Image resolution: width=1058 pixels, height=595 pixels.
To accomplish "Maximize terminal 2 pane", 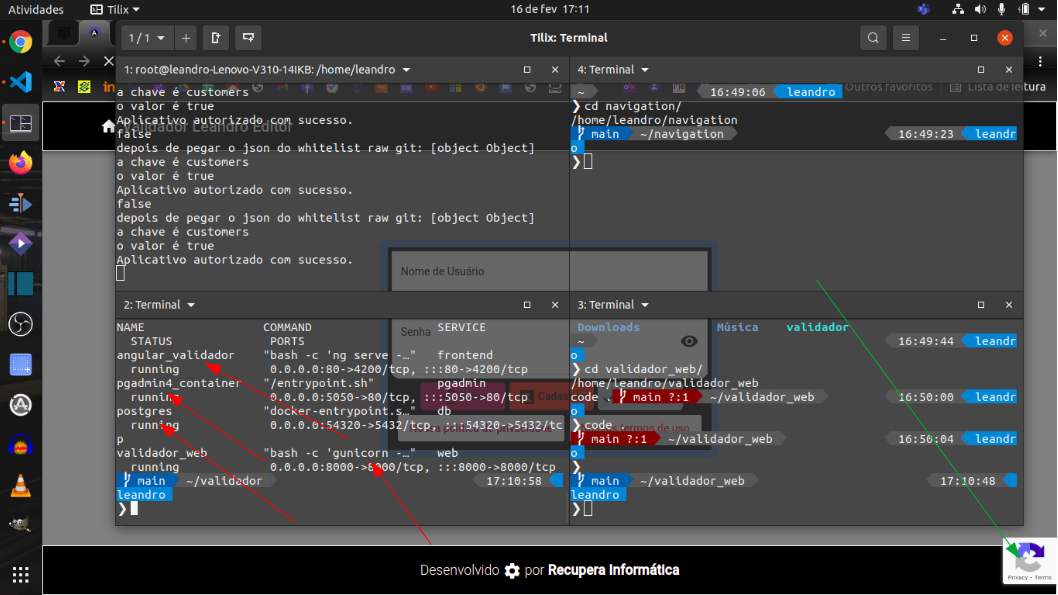I will click(527, 305).
